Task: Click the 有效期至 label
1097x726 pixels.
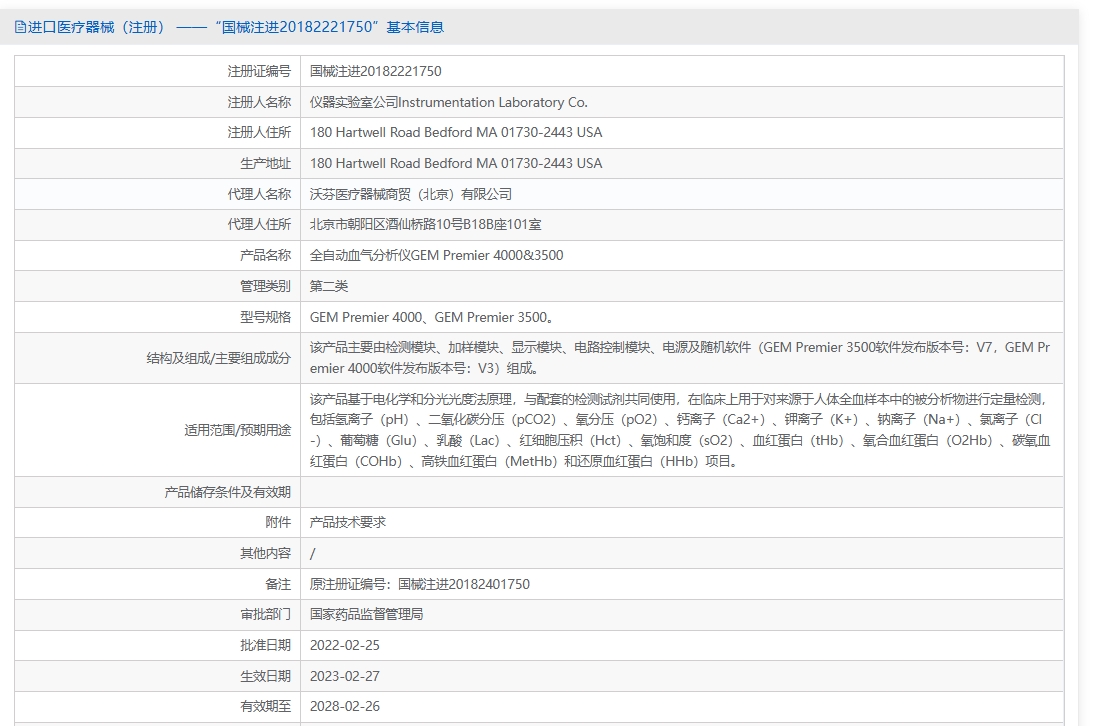Action: 265,706
